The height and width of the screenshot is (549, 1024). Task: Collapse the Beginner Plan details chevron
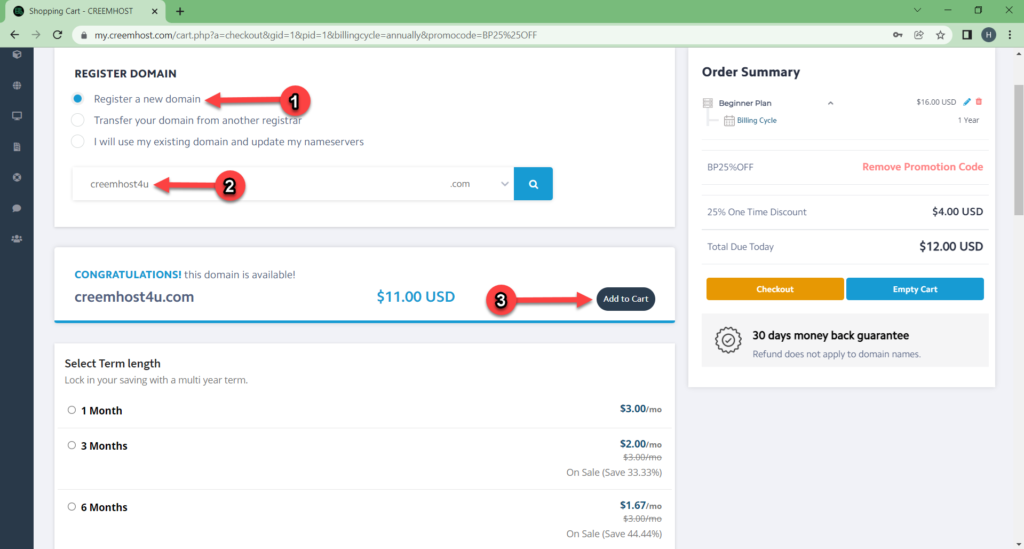[x=830, y=103]
